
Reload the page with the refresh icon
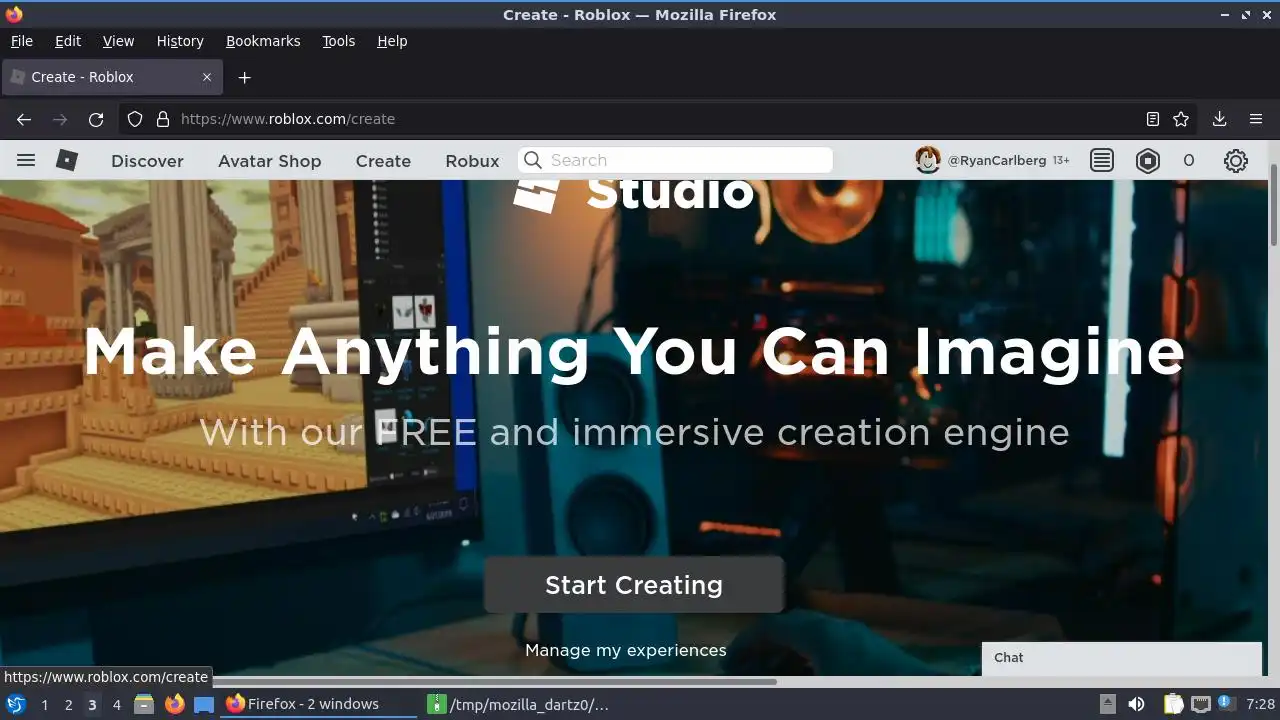pos(96,119)
